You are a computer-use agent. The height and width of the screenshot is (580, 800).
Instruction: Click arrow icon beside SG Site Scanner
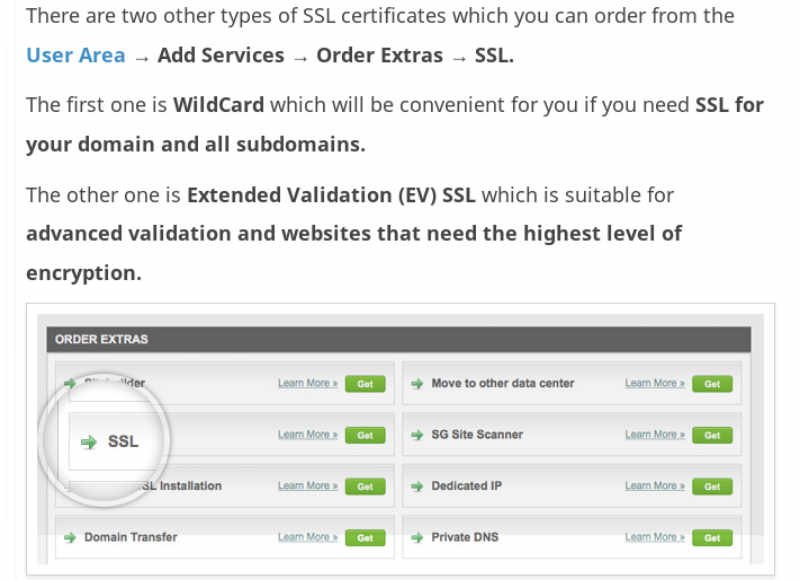pyautogui.click(x=417, y=435)
